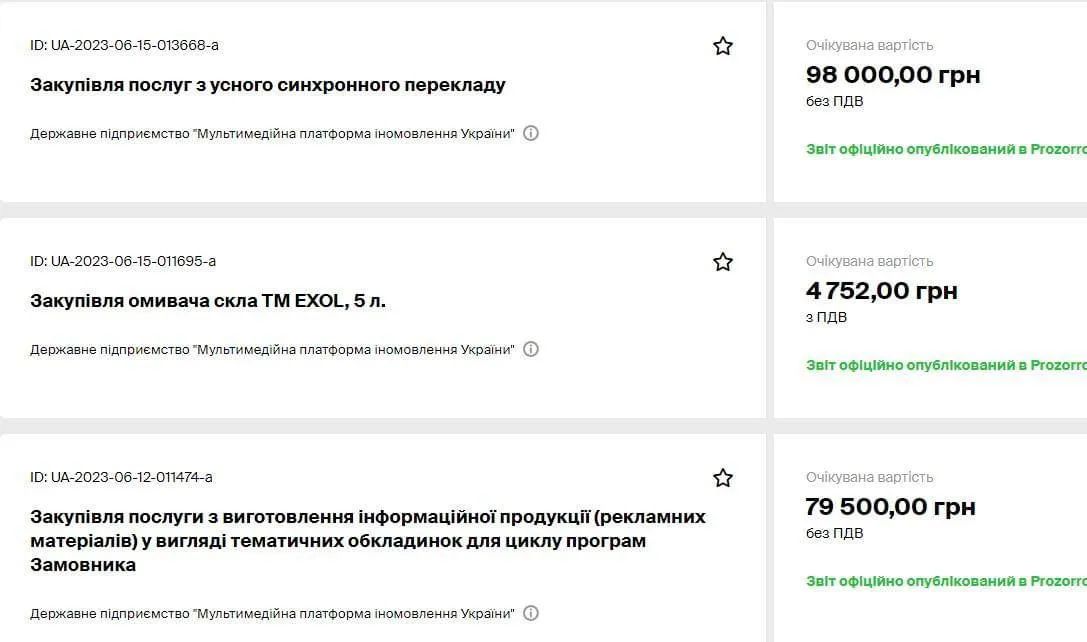Click info icon next to buyer on EXOL tender

tap(531, 349)
